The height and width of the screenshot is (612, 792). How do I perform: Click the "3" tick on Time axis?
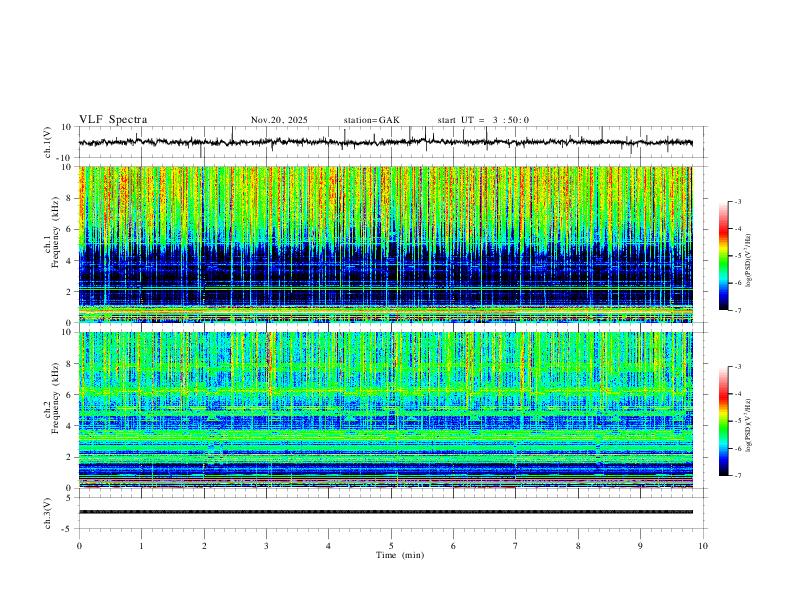click(266, 546)
